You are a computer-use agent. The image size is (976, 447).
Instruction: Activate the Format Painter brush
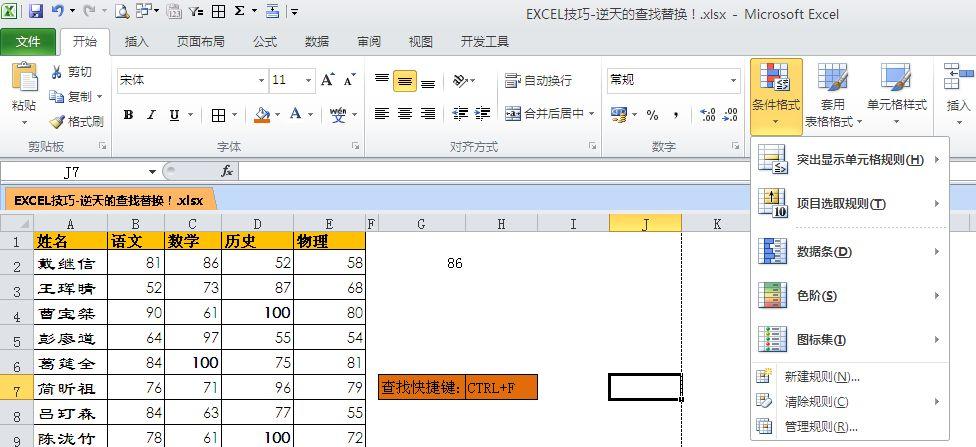coord(57,121)
